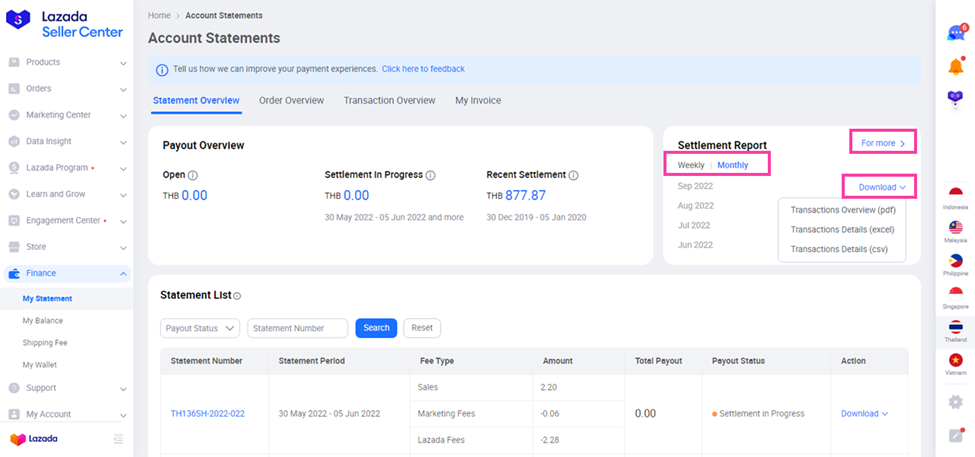Click the Marketing Center sidebar icon
Image resolution: width=975 pixels, height=457 pixels.
point(14,115)
